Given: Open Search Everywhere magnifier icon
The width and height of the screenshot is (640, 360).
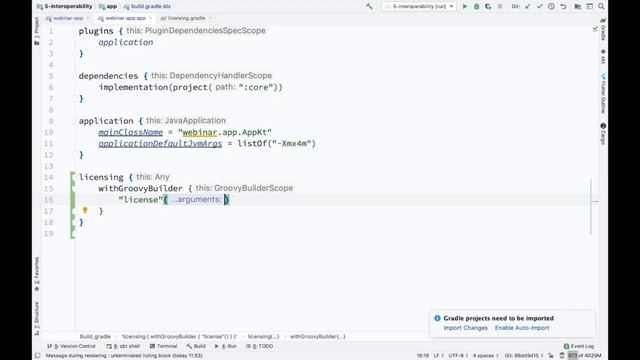Looking at the screenshot, I should point(601,7).
